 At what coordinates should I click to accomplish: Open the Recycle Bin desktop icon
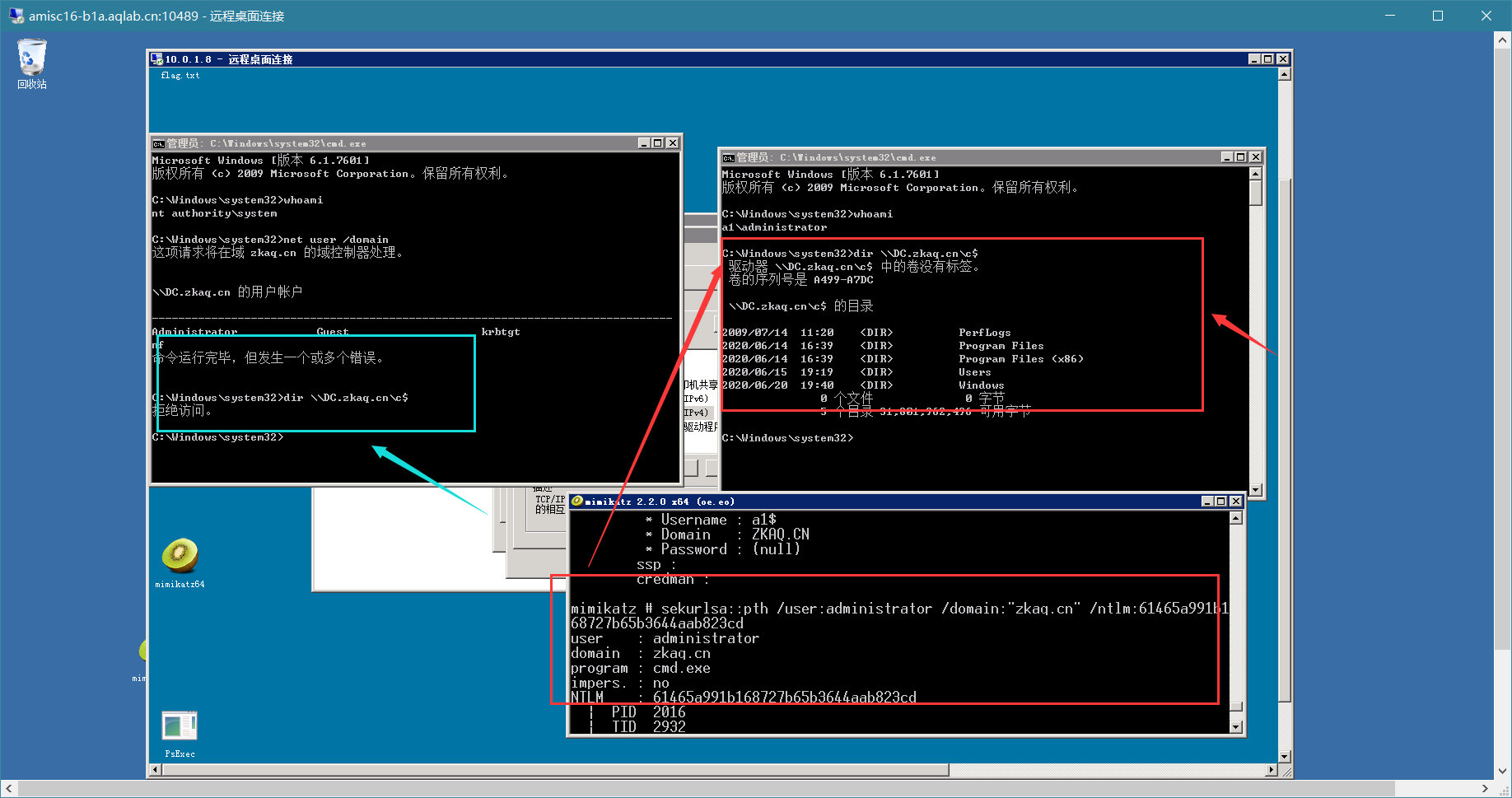32,64
